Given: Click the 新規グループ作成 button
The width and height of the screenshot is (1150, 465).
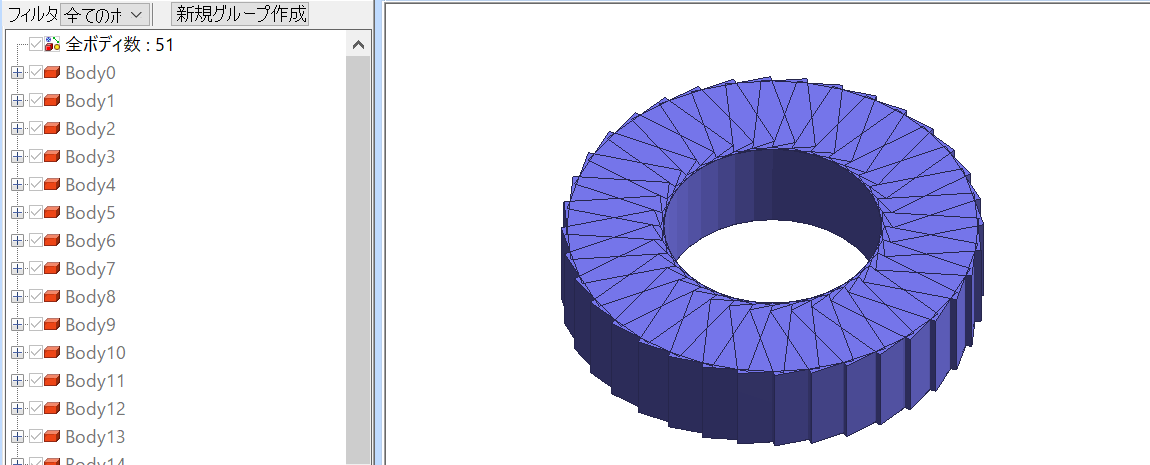Looking at the screenshot, I should click(240, 14).
